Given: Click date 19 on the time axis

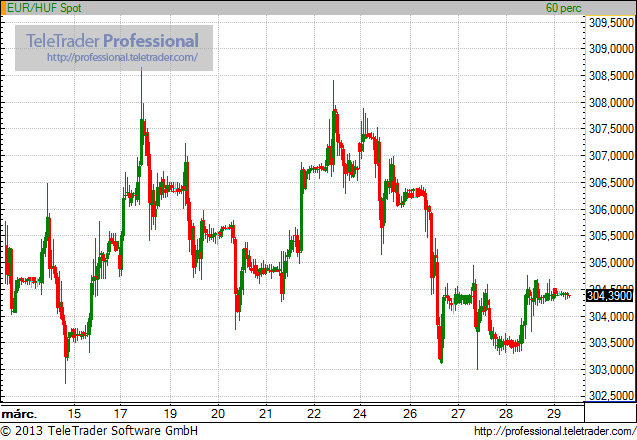Looking at the screenshot, I should [x=170, y=414].
